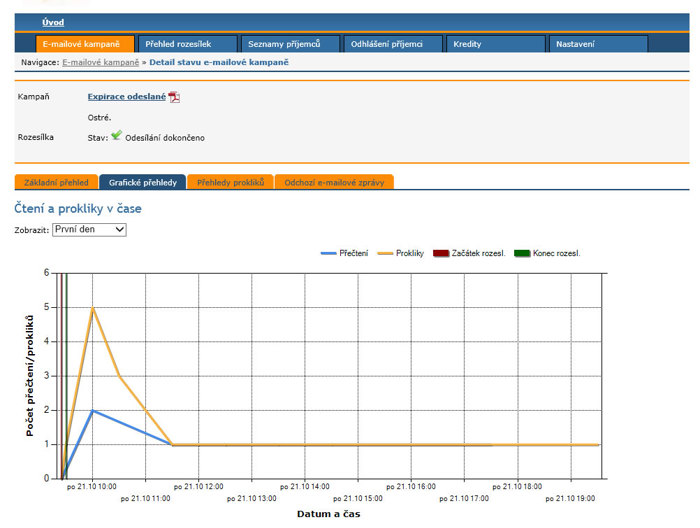Click the orange Prokliky legend swatch
Image resolution: width=700 pixels, height=528 pixels.
tap(385, 254)
